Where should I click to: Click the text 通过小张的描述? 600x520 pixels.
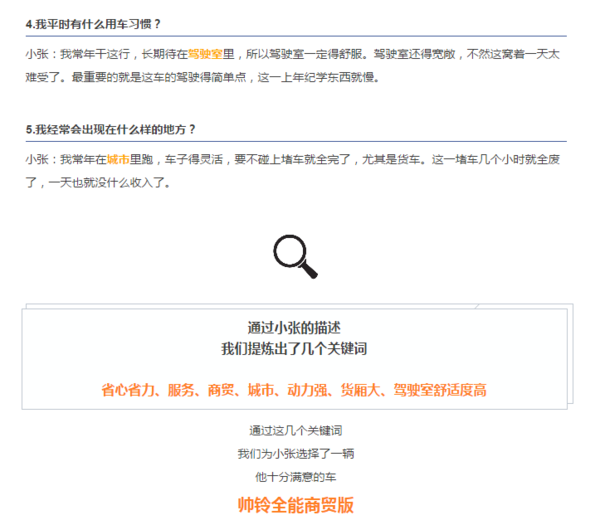point(294,328)
